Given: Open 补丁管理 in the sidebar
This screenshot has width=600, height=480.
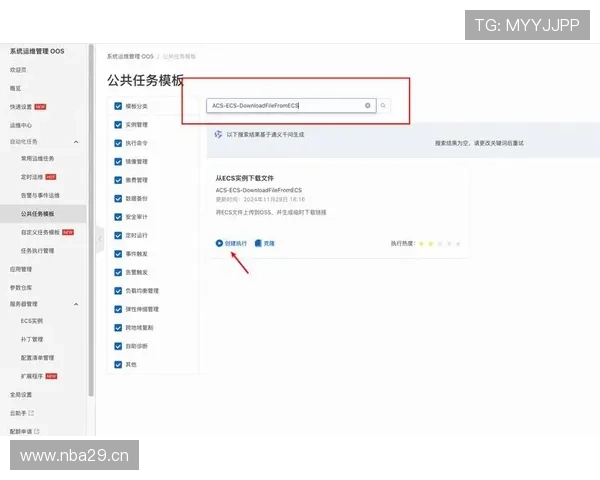Looking at the screenshot, I should (32, 339).
